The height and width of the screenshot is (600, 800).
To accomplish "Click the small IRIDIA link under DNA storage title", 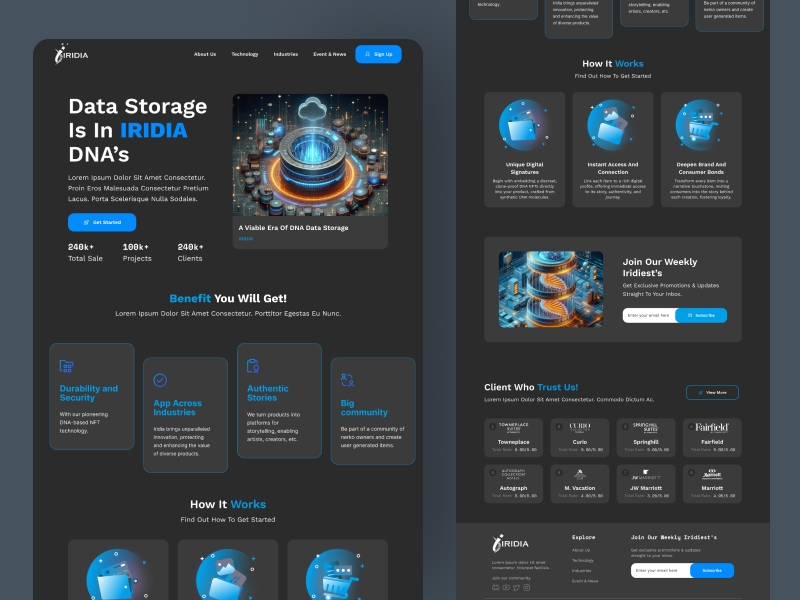I will pyautogui.click(x=245, y=239).
